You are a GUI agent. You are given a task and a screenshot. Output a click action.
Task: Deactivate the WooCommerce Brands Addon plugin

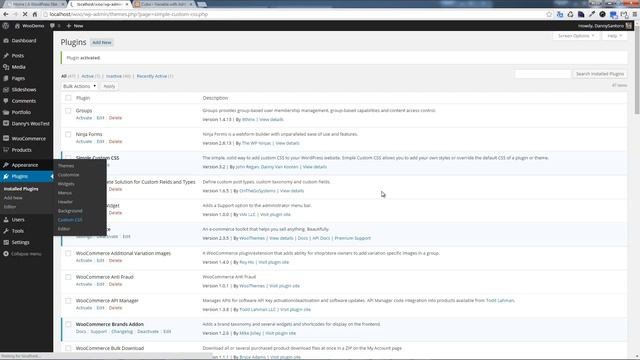[x=148, y=332]
